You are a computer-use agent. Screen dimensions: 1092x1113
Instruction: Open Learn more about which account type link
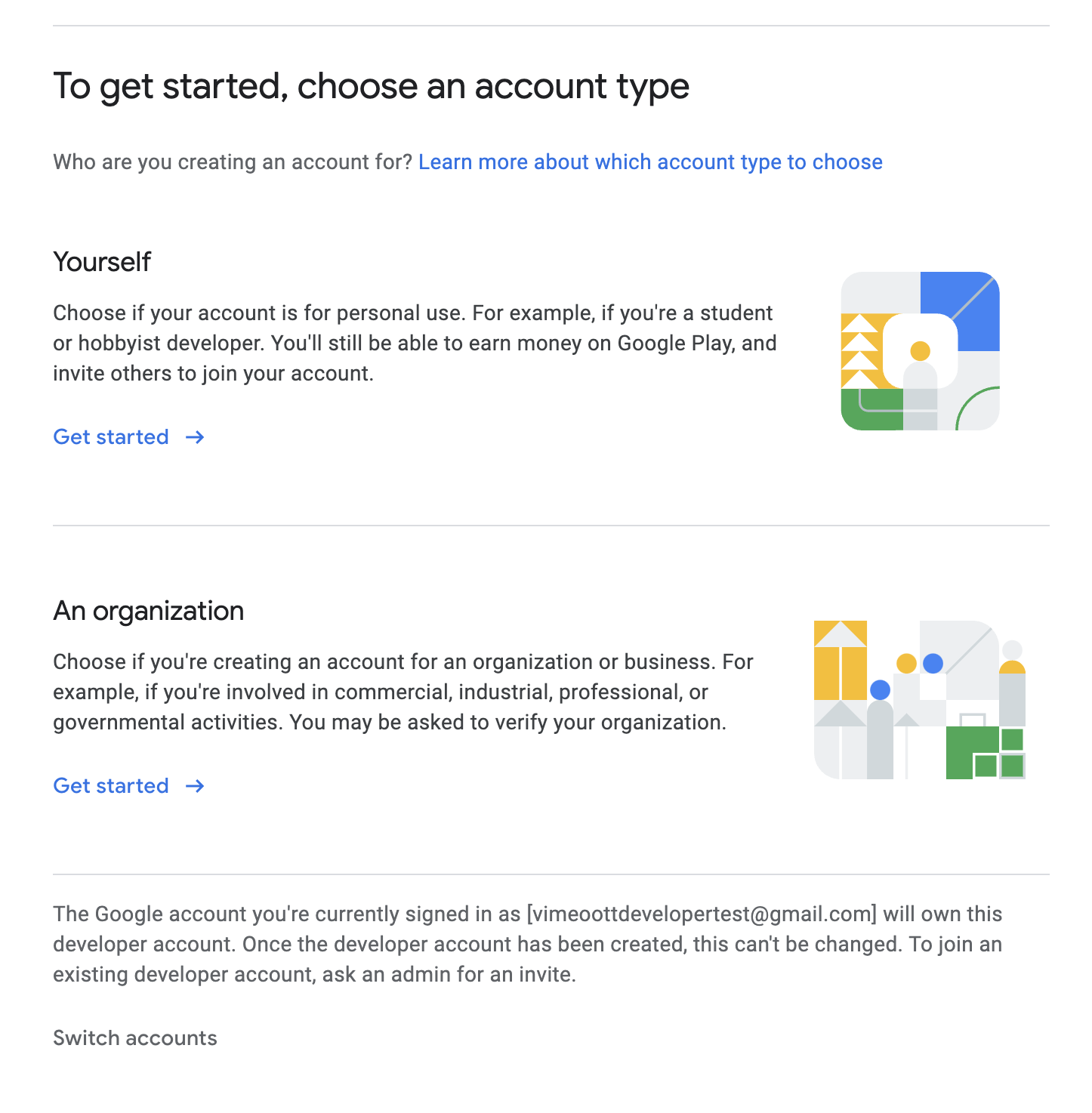tap(650, 162)
